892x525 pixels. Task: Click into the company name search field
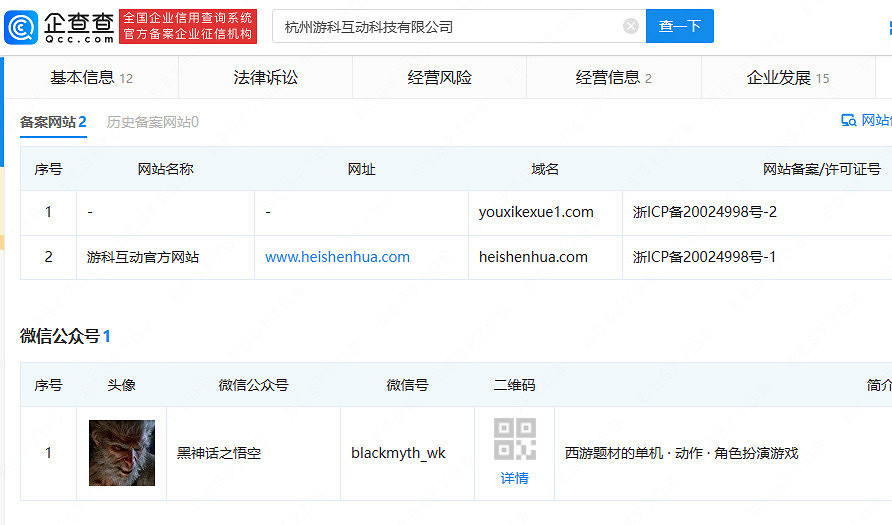450,26
